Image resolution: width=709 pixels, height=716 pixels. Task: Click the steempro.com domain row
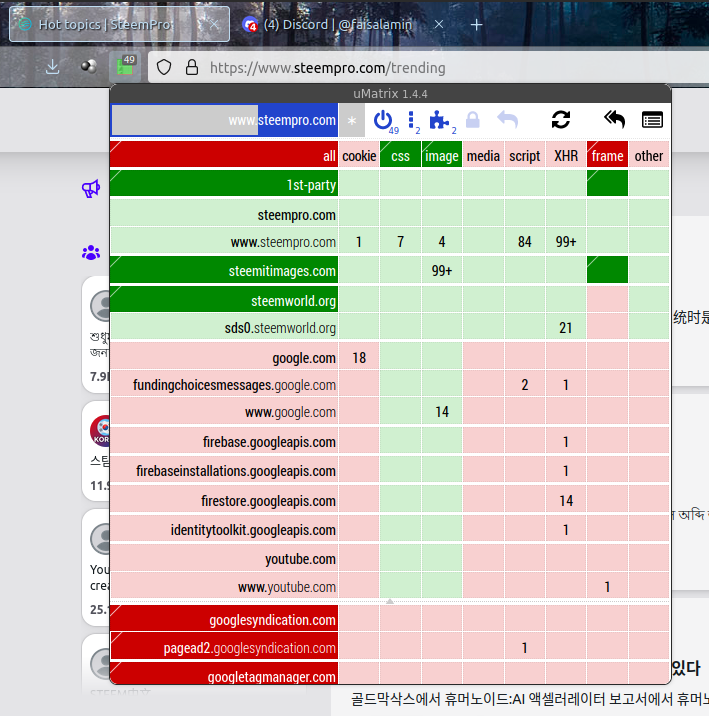[224, 213]
